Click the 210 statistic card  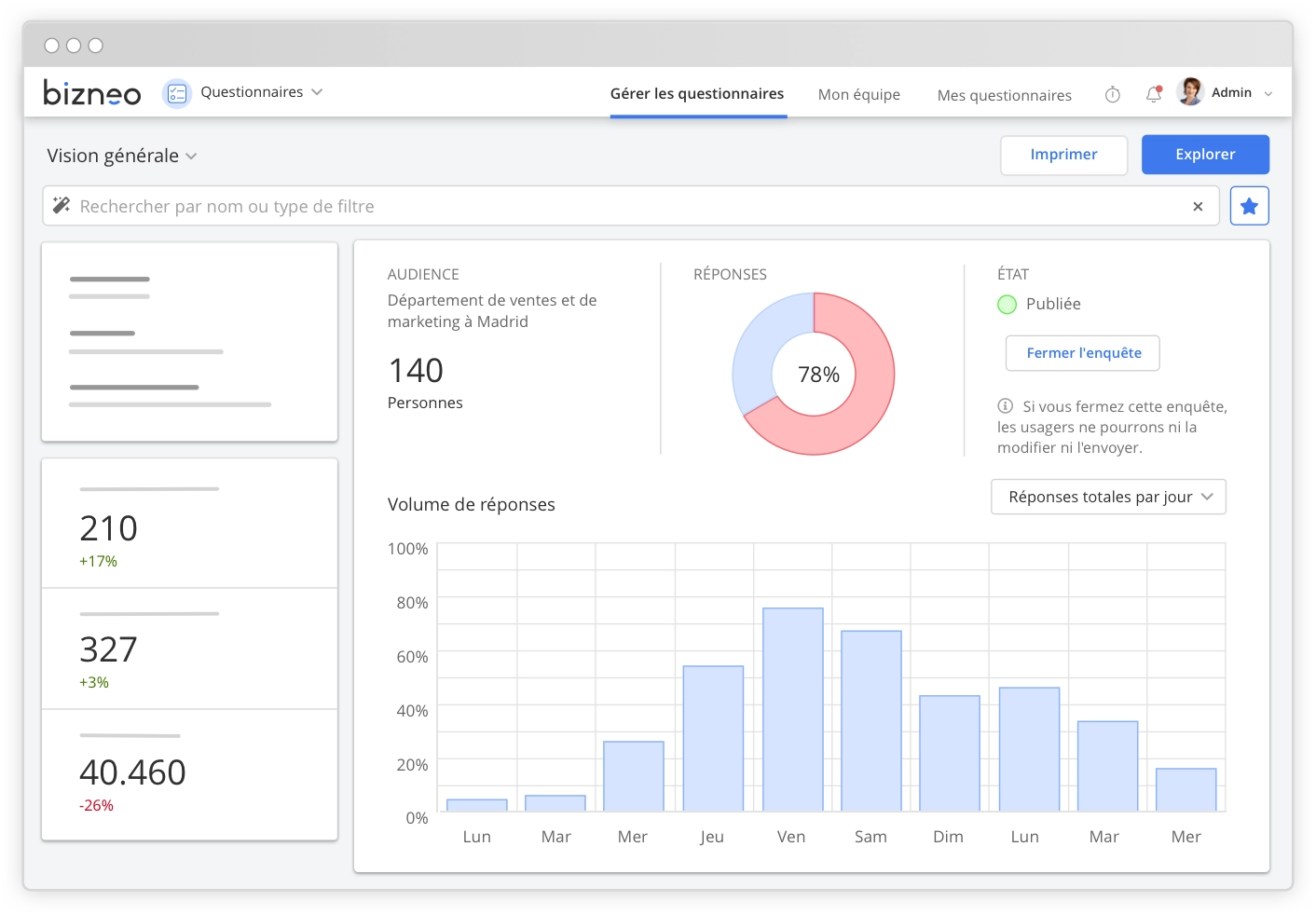pos(189,524)
